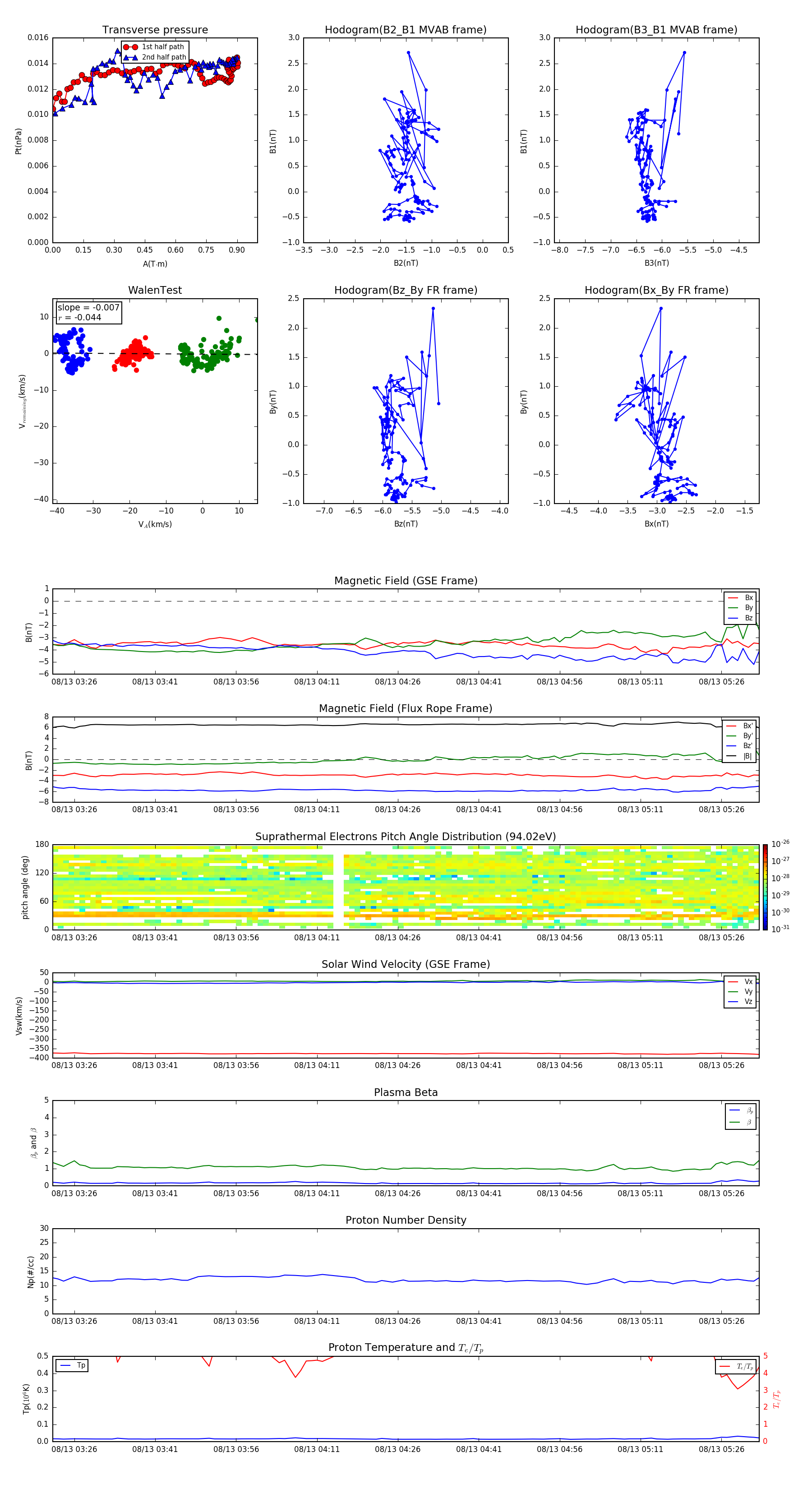Image resolution: width=812 pixels, height=1489 pixels.
Task: Click the "Np(#/cc)" axis label
Action: tap(31, 1271)
